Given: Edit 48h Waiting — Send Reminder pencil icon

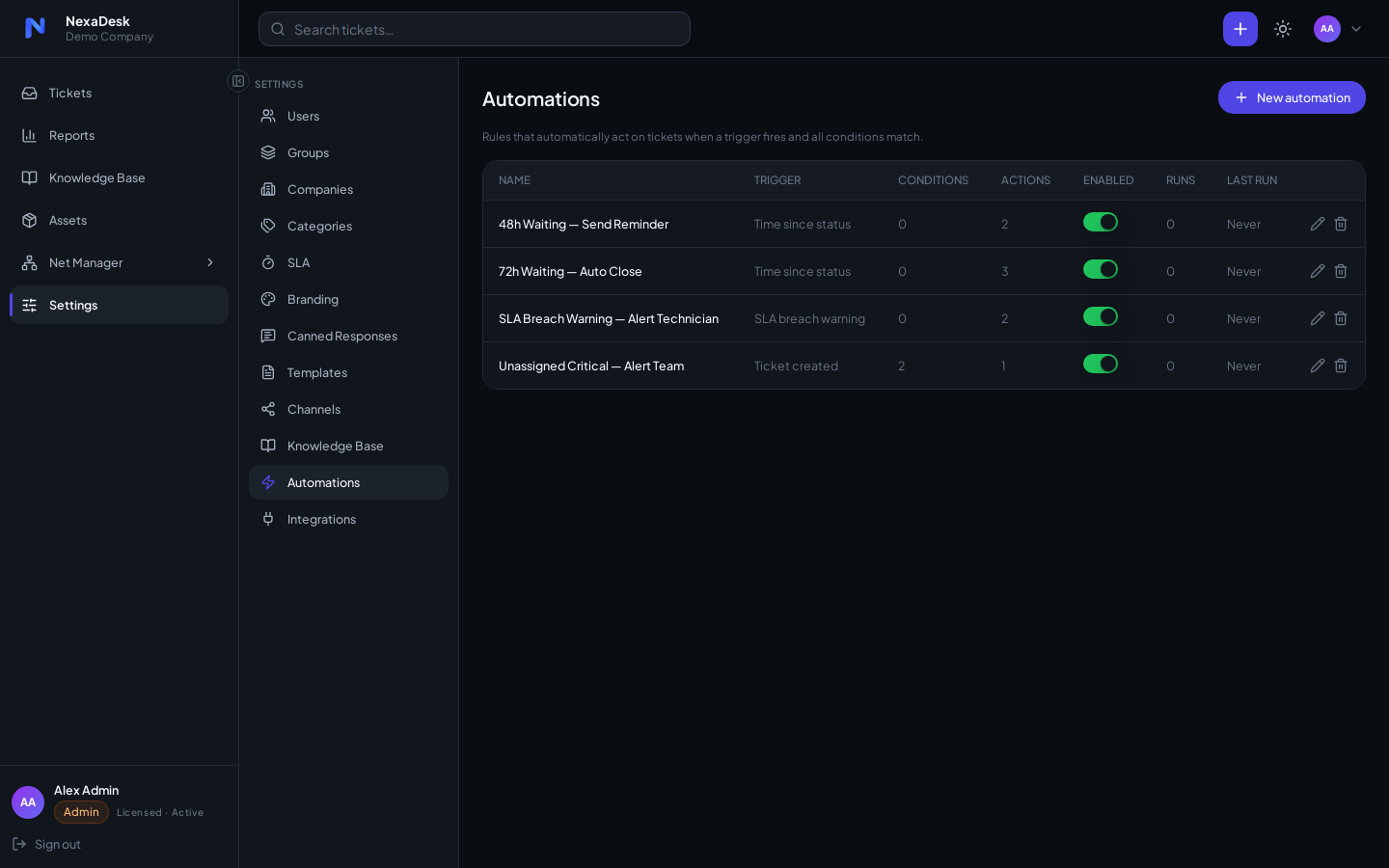Looking at the screenshot, I should 1318,224.
